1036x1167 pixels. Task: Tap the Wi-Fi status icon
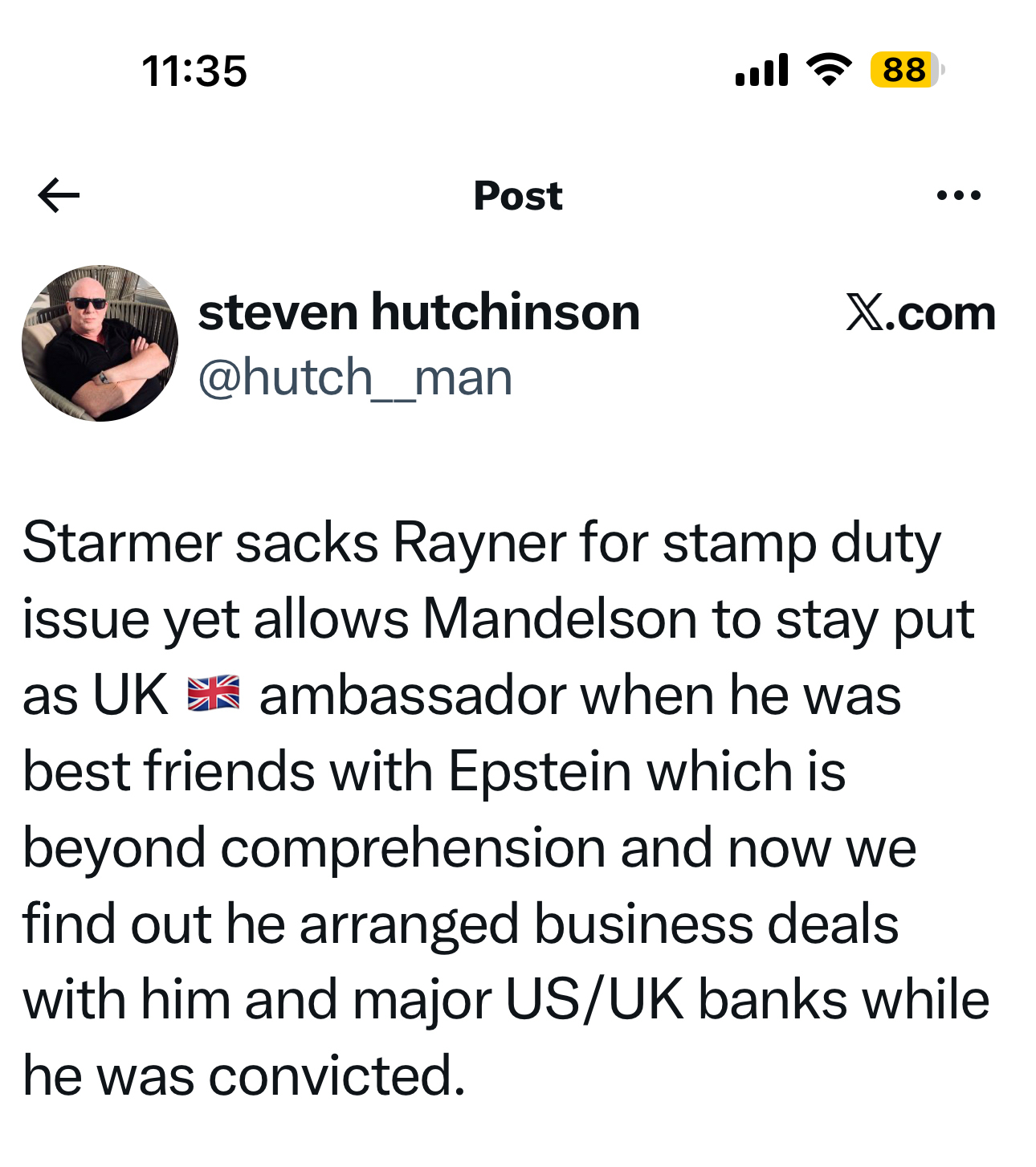tap(829, 70)
